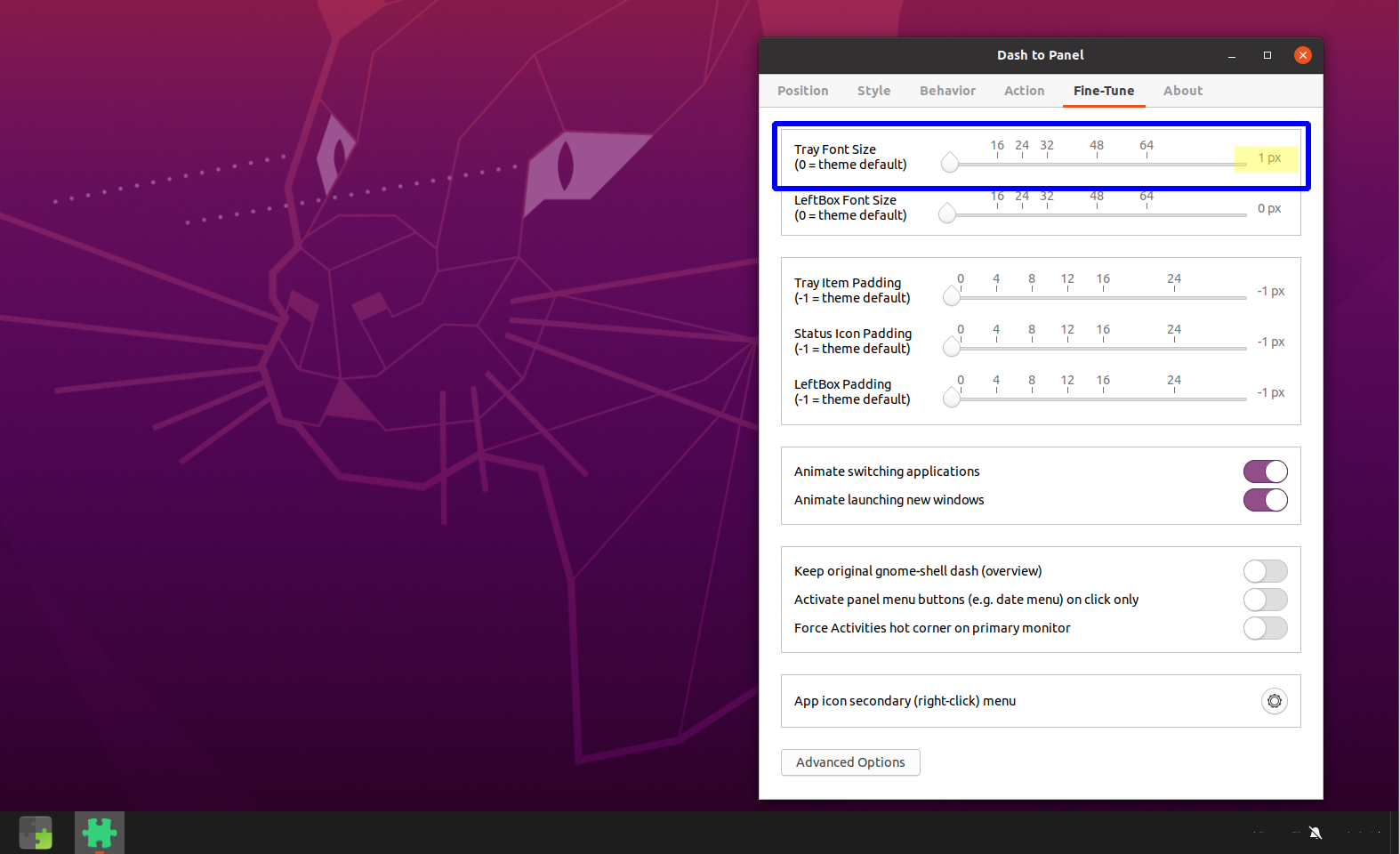The image size is (1400, 854).
Task: Enable Keep original gnome-shell dash
Action: [x=1266, y=571]
